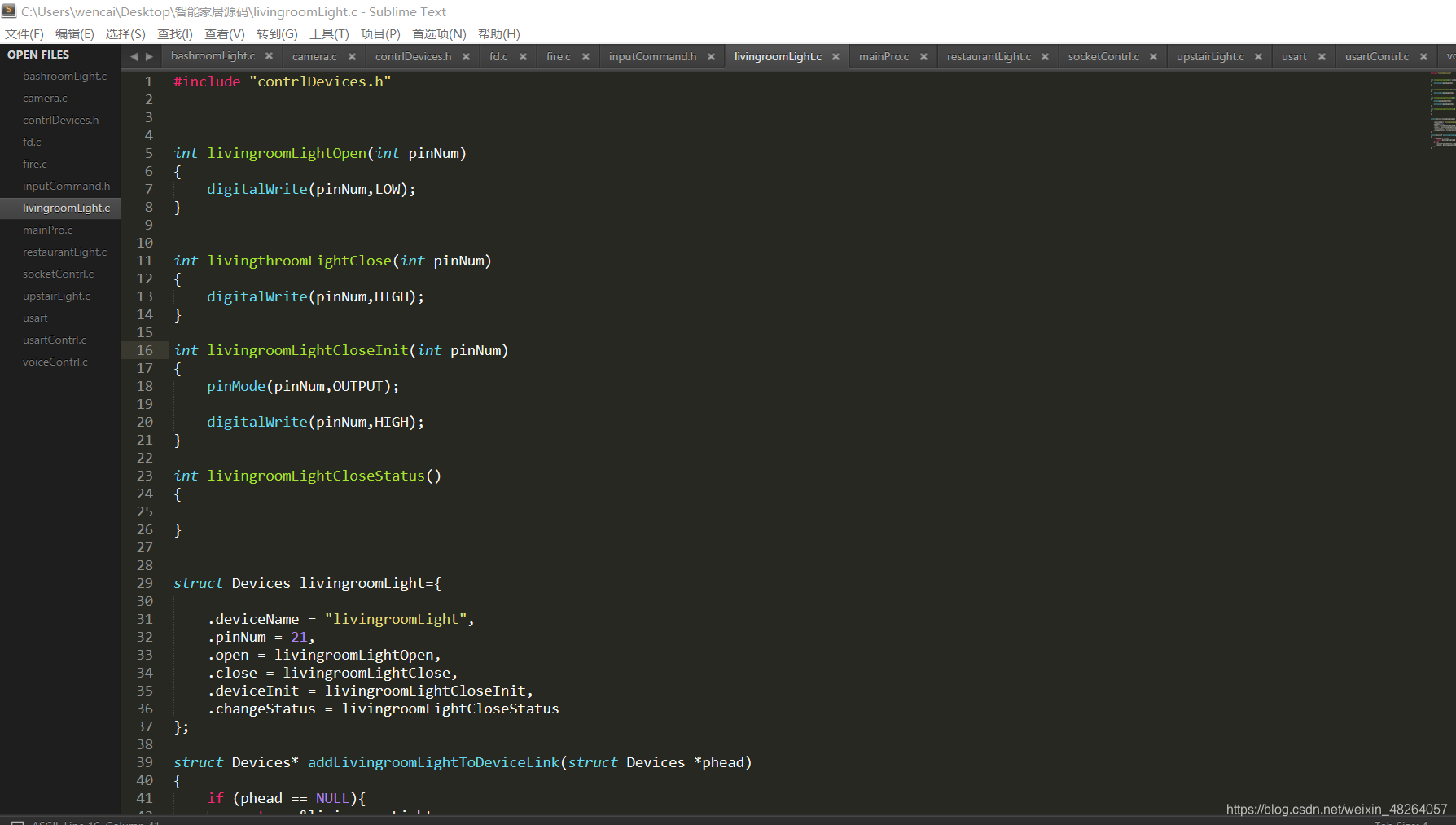Screen dimensions: 1456x825
Task: Open socketContrl.c in the sidebar
Action: [x=60, y=274]
